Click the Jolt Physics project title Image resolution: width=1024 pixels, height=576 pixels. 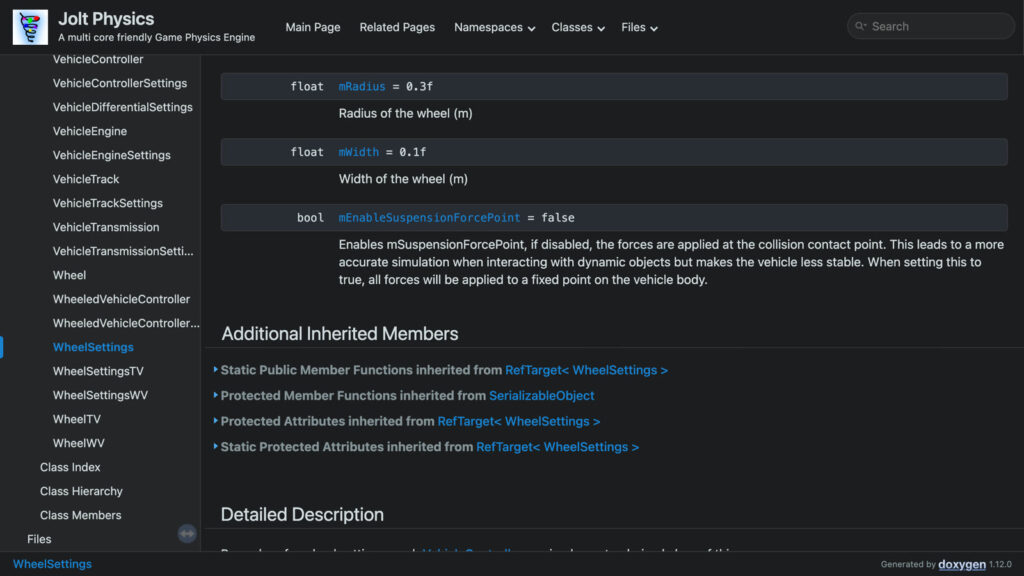coord(106,19)
